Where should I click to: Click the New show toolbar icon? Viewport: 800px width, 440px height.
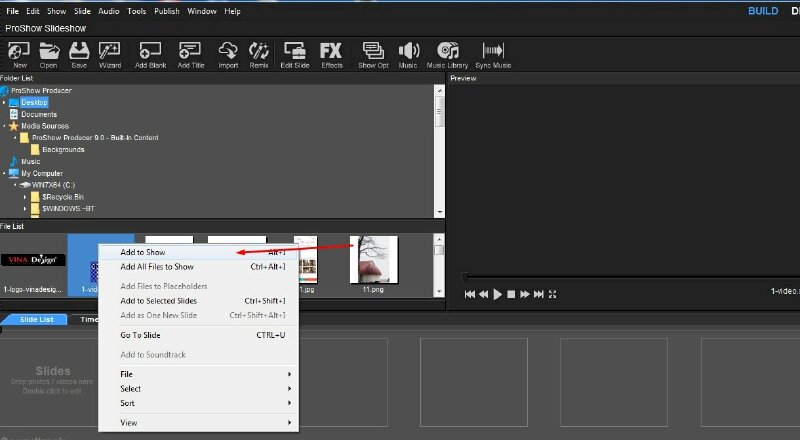pyautogui.click(x=19, y=55)
